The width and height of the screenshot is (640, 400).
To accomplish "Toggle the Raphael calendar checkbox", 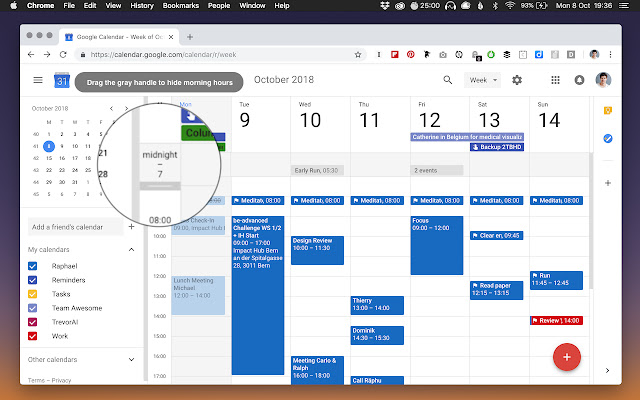I will point(33,266).
